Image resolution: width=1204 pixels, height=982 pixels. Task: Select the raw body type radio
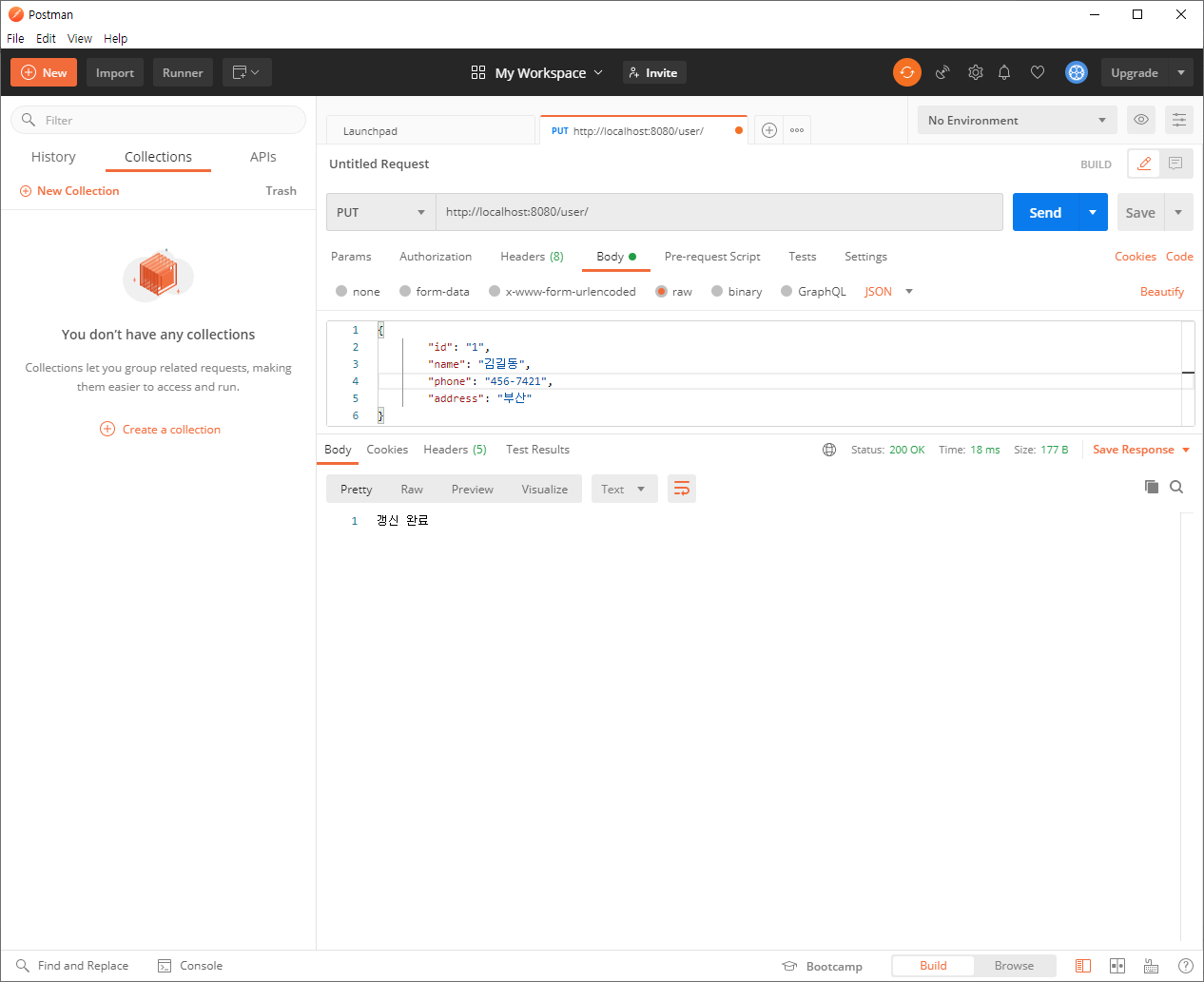point(661,292)
